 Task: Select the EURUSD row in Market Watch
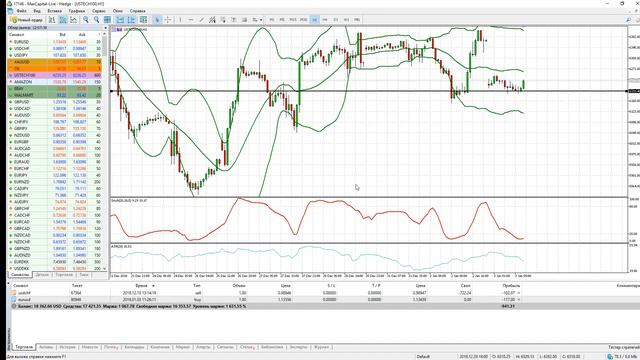pyautogui.click(x=55, y=42)
